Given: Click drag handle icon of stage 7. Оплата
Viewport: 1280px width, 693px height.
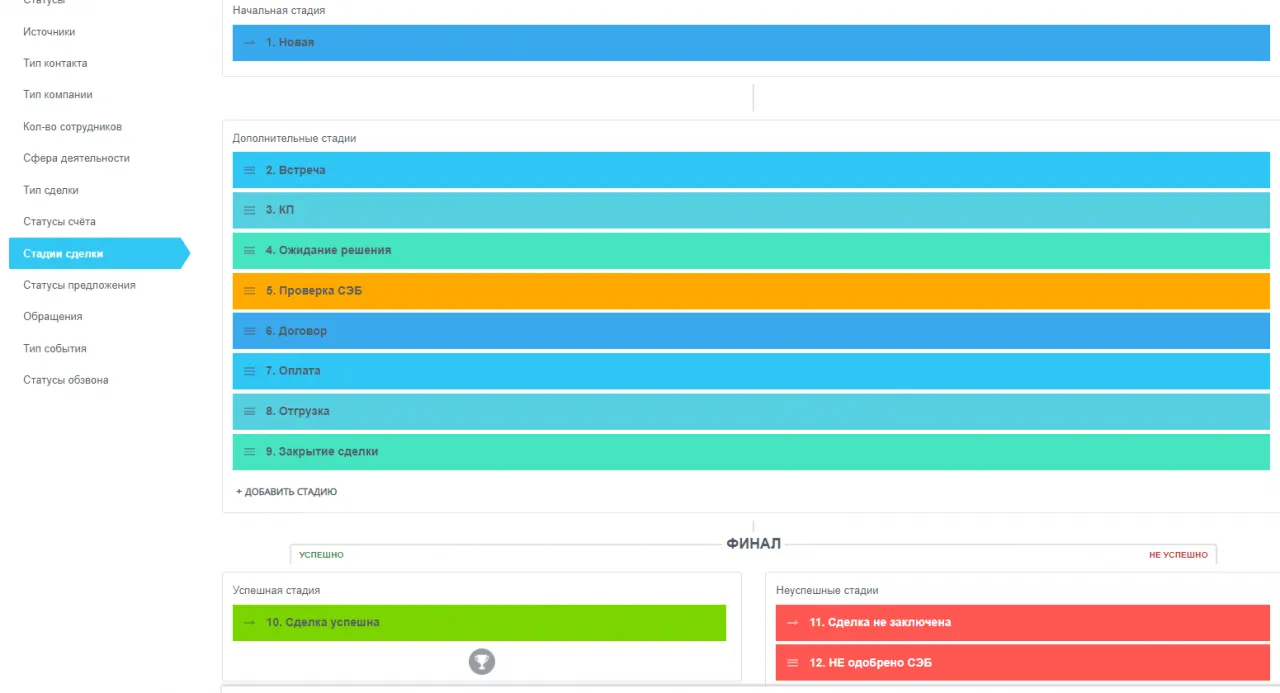Looking at the screenshot, I should pos(250,371).
